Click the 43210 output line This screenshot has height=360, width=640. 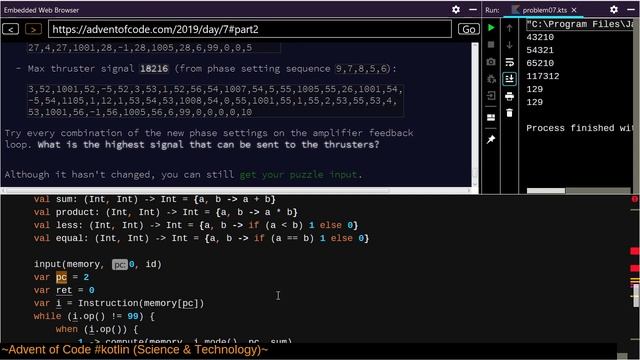pos(540,37)
